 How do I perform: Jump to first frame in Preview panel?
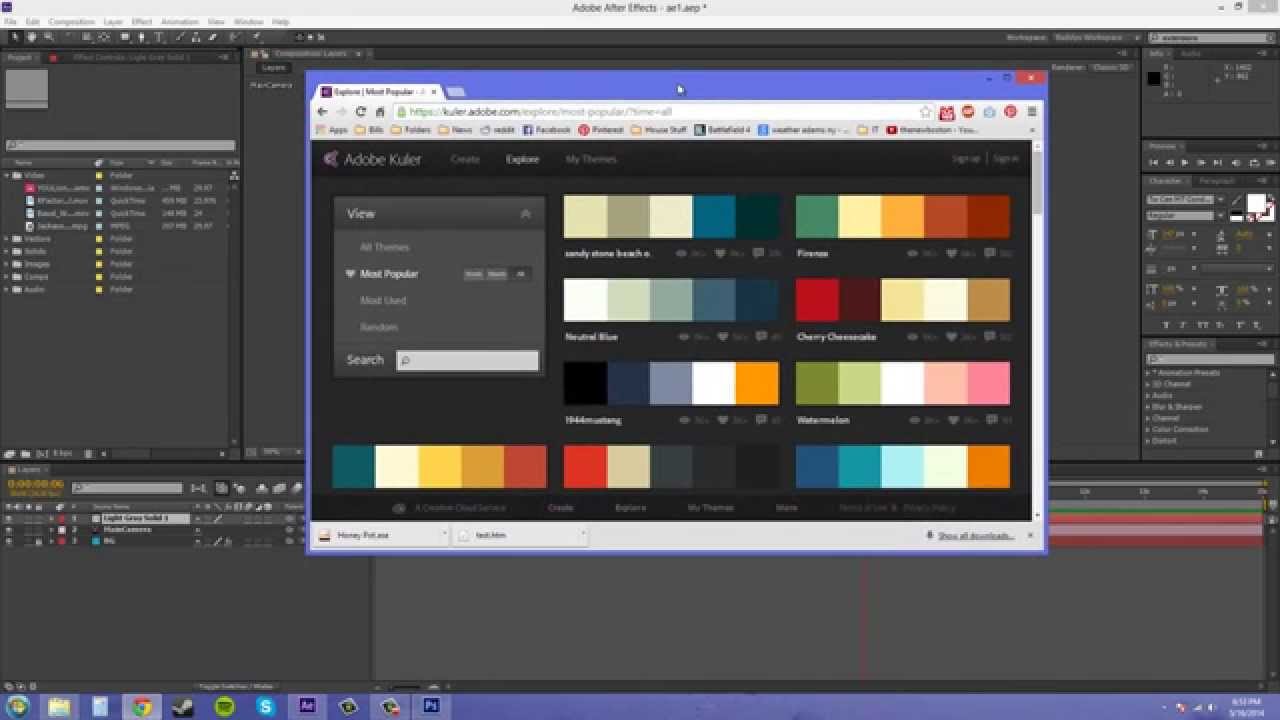1155,162
